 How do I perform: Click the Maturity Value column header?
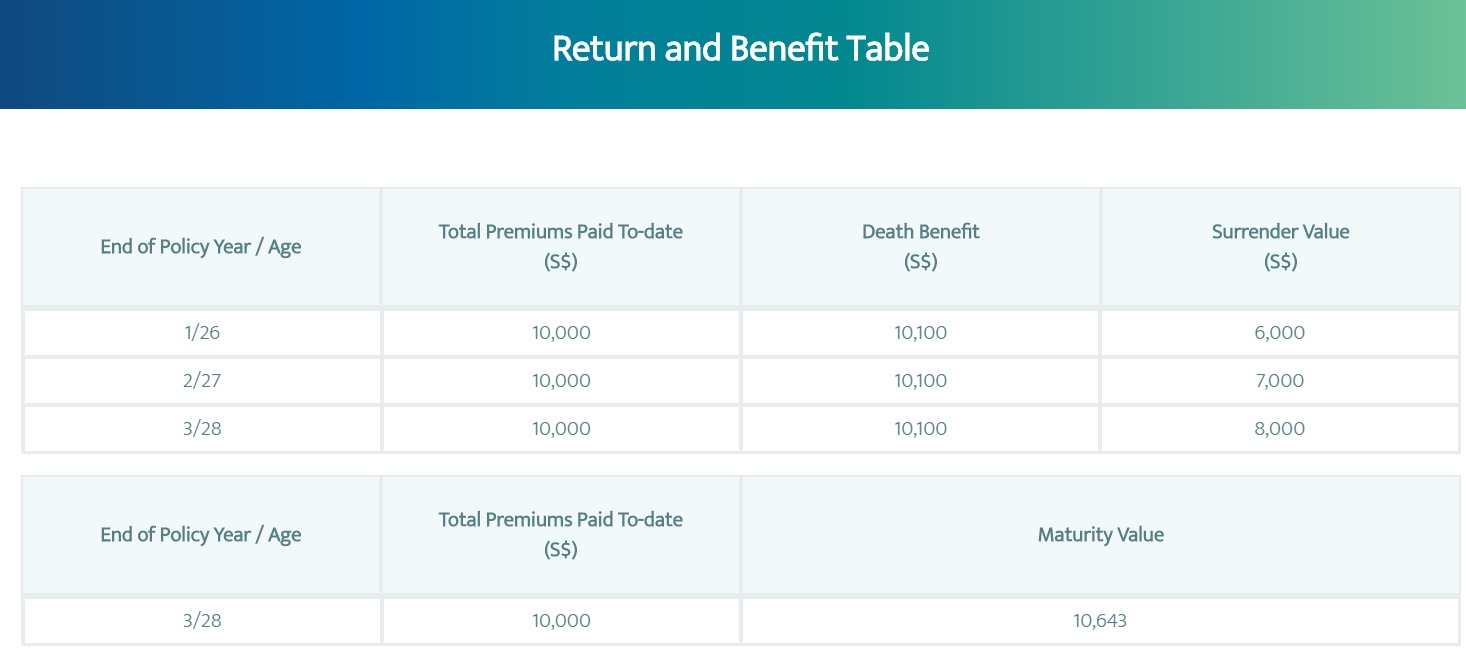(1101, 535)
